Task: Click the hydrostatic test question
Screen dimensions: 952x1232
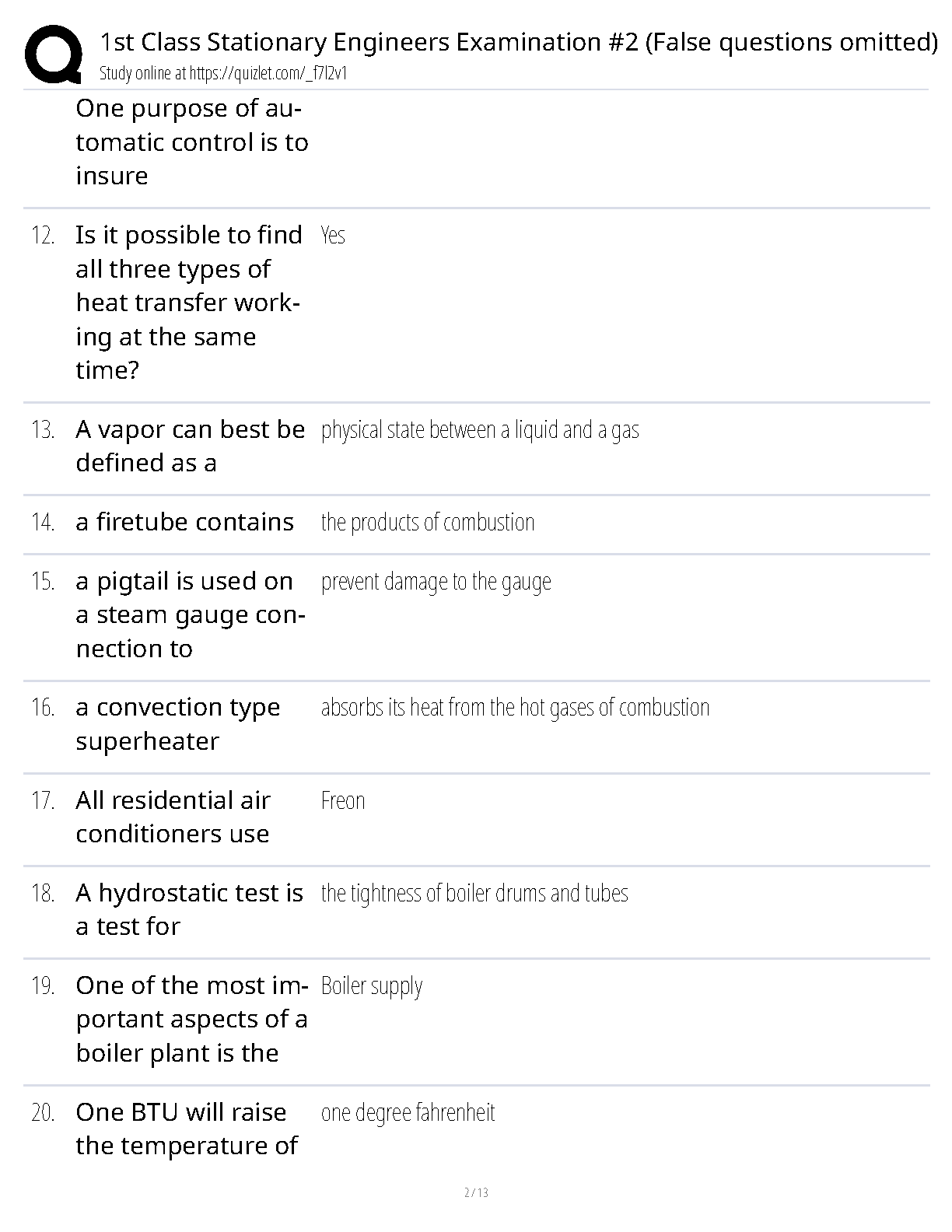Action: click(190, 909)
